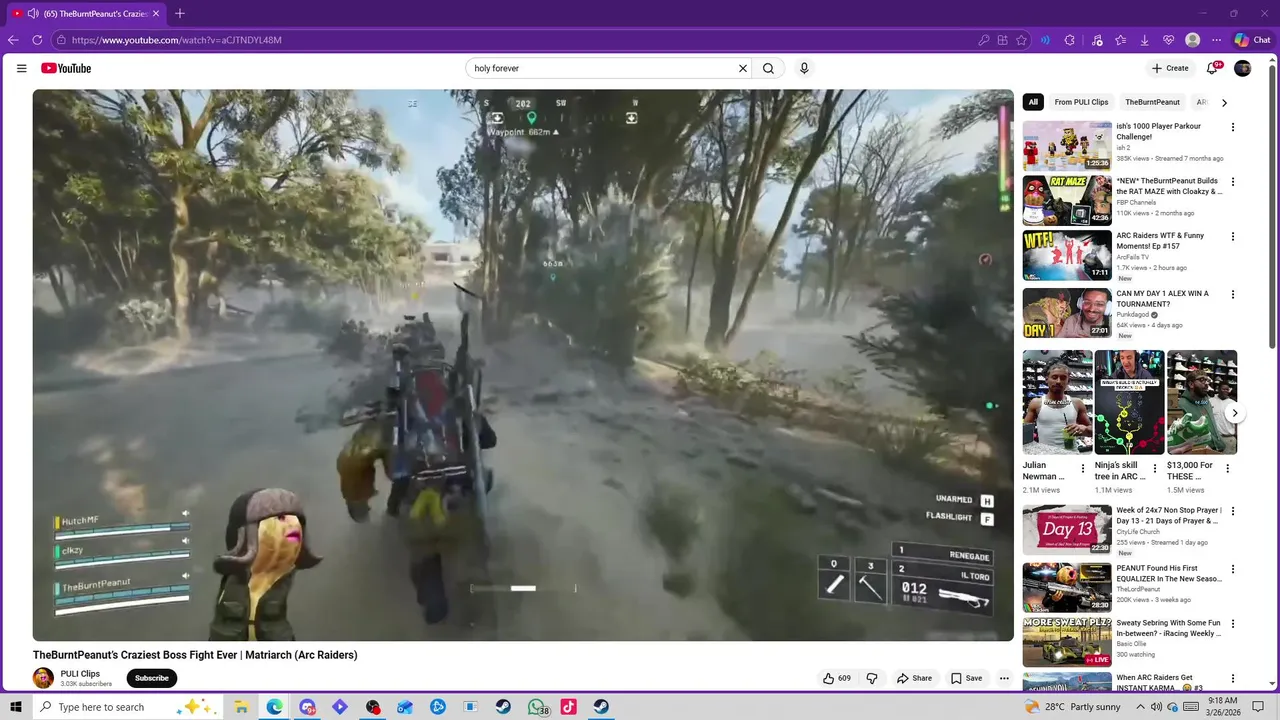The image size is (1280, 720).
Task: Open the taskbar volume control
Action: coord(1157,707)
